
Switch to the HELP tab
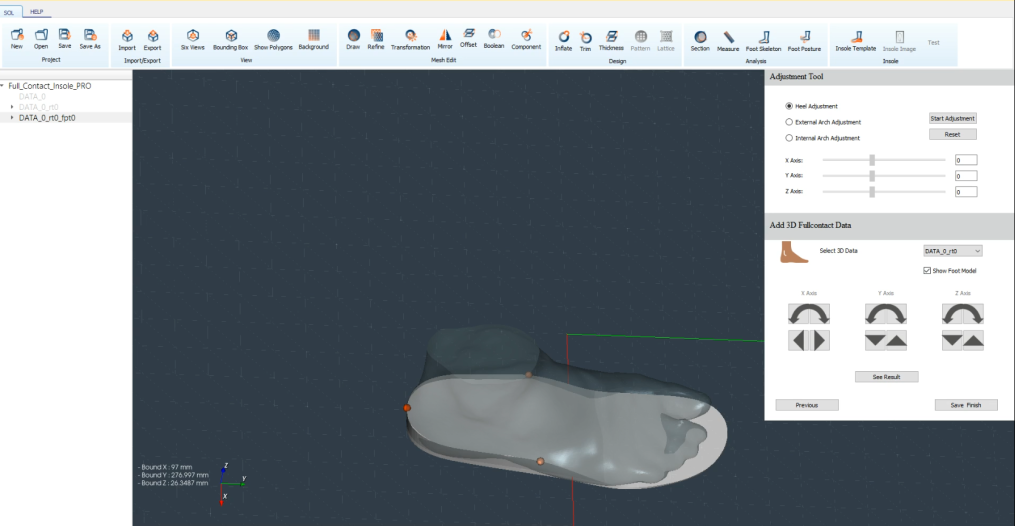click(x=37, y=11)
